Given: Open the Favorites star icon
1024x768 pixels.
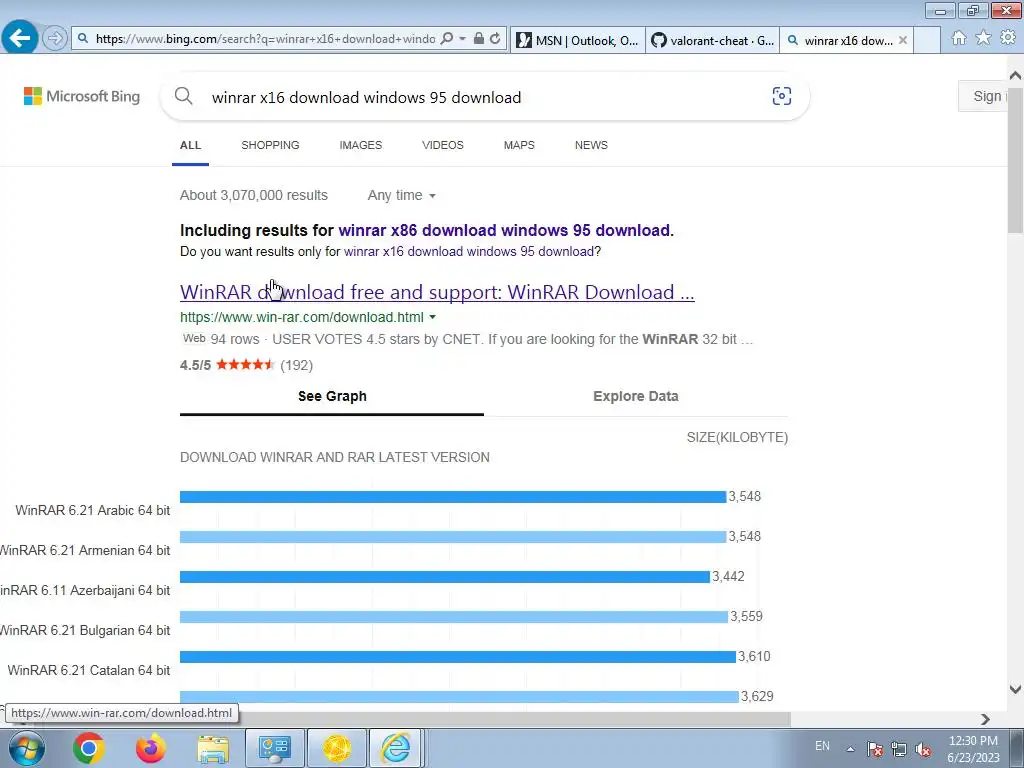Looking at the screenshot, I should pos(983,38).
